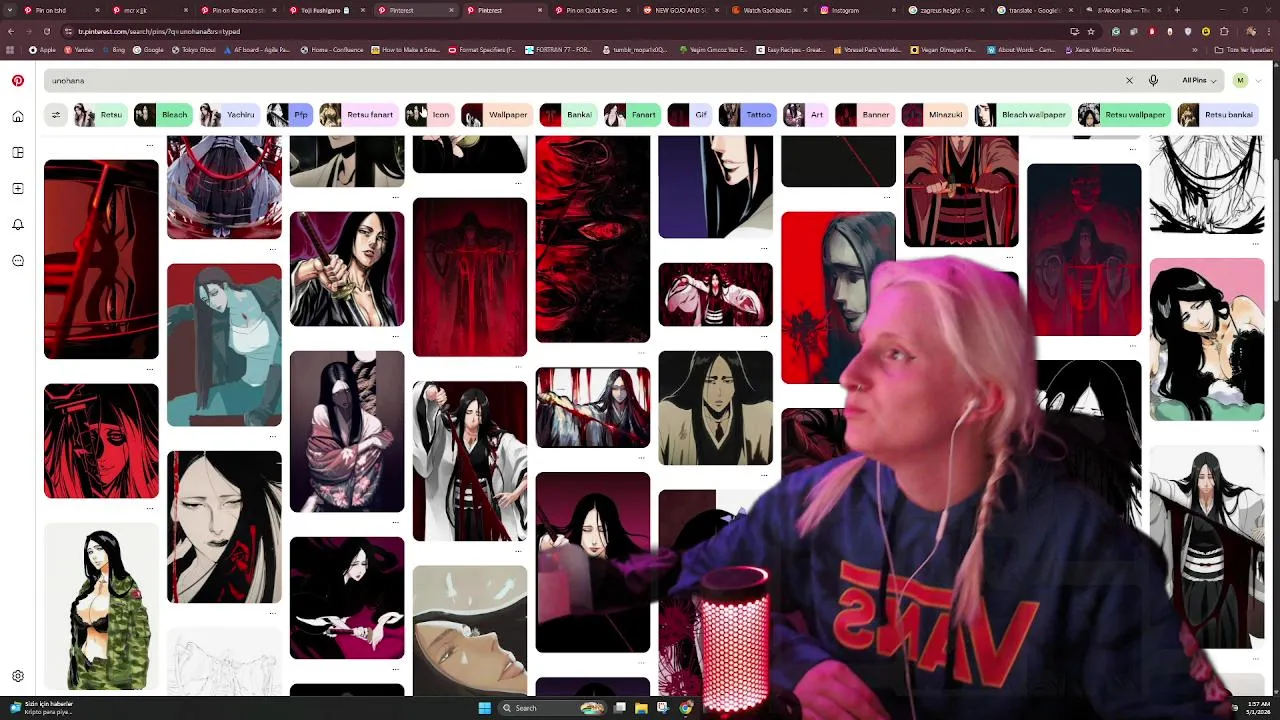Image resolution: width=1280 pixels, height=720 pixels.
Task: Filter results by the Gif chip
Action: pyautogui.click(x=690, y=115)
